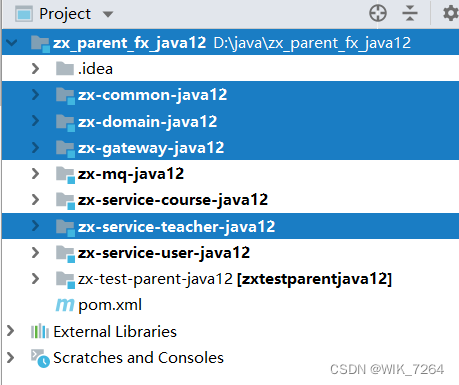
Task: Click the zx-service-course-java12 module folder icon
Action: tap(65, 201)
